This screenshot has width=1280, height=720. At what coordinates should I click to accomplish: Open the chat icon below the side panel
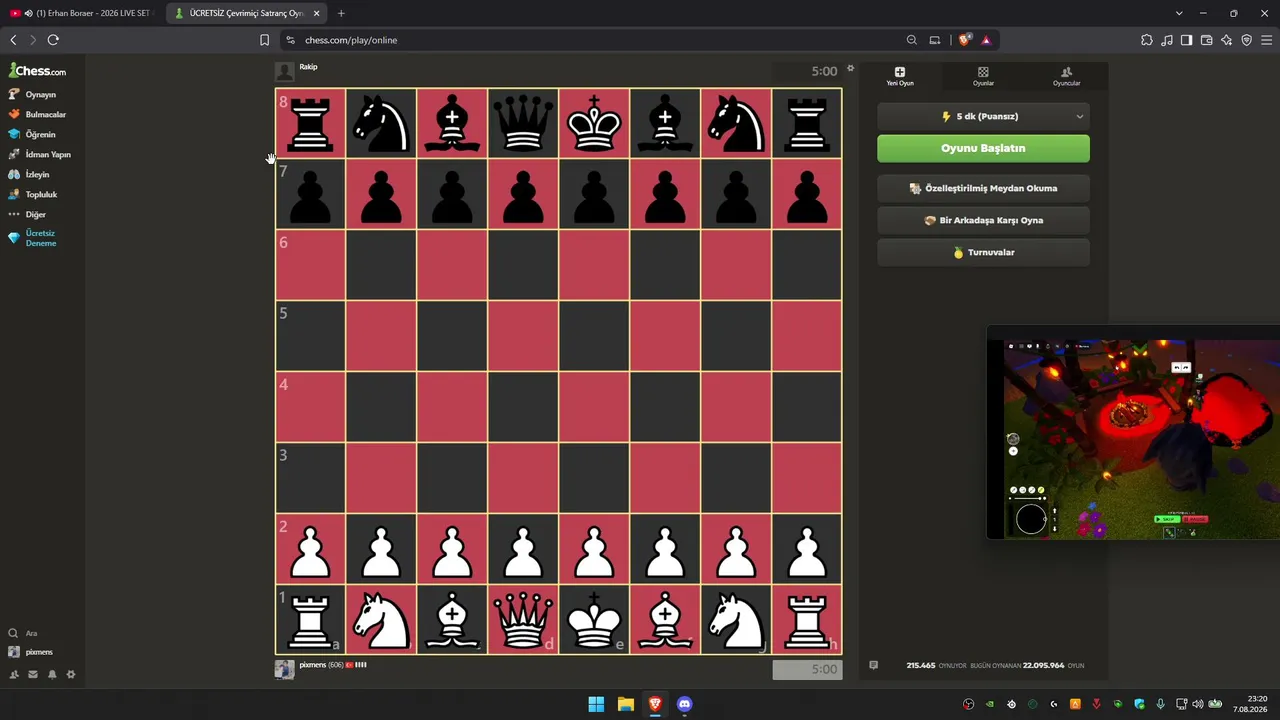[x=873, y=665]
